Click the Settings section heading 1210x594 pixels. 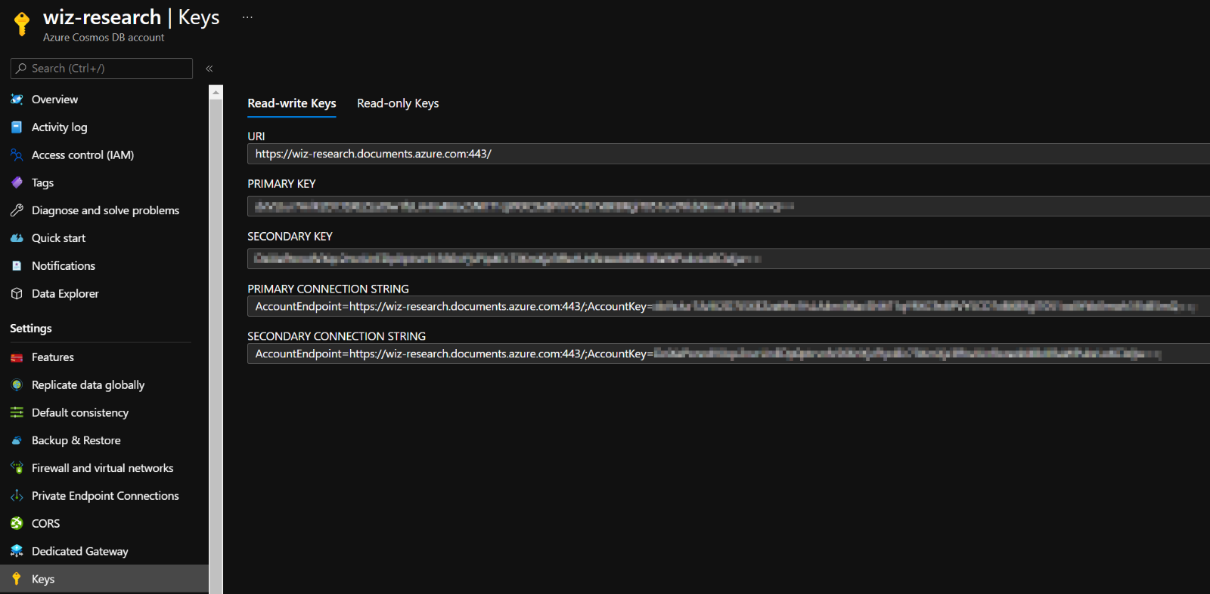click(31, 328)
